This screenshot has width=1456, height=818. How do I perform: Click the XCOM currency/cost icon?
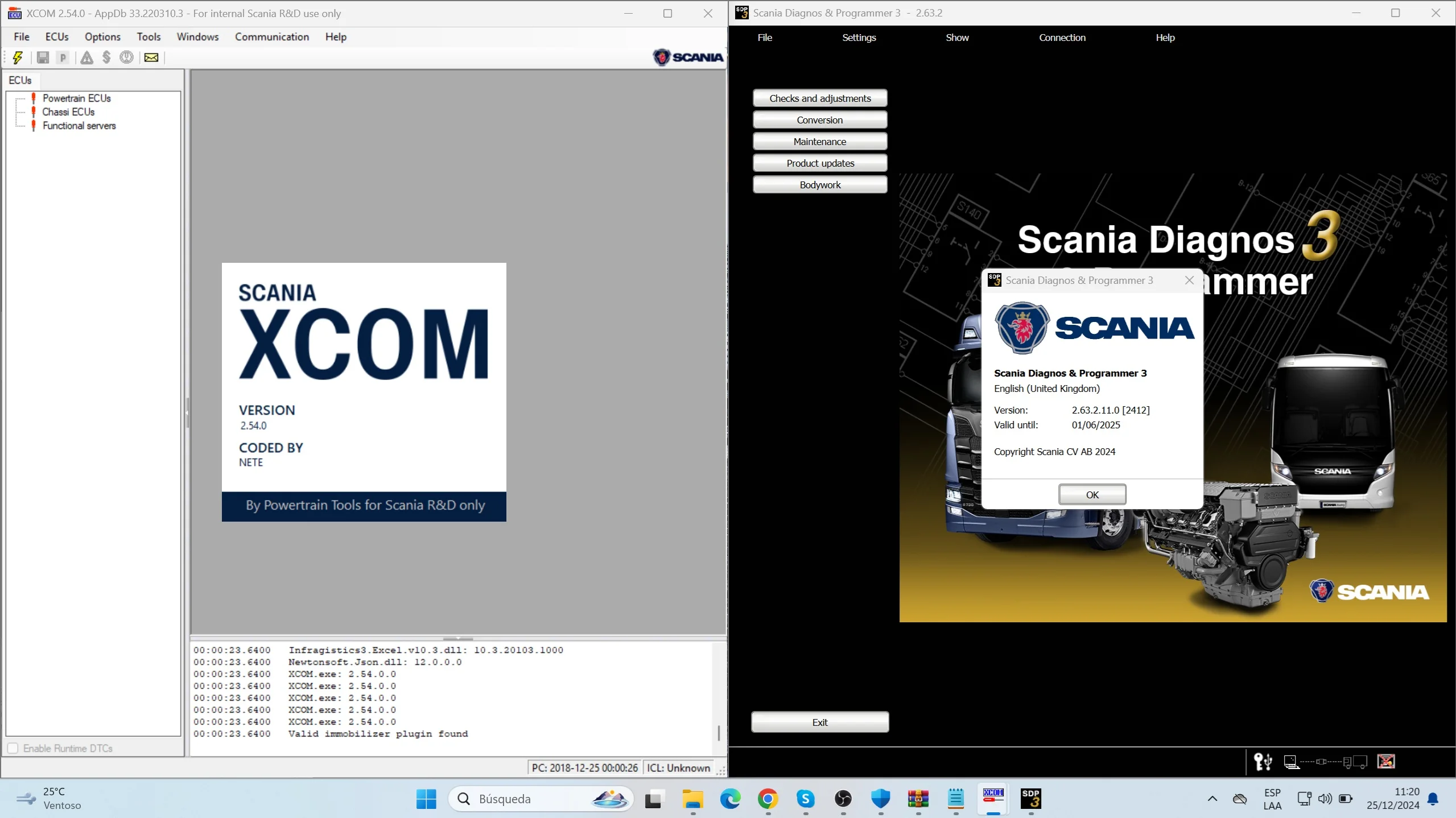pyautogui.click(x=108, y=57)
